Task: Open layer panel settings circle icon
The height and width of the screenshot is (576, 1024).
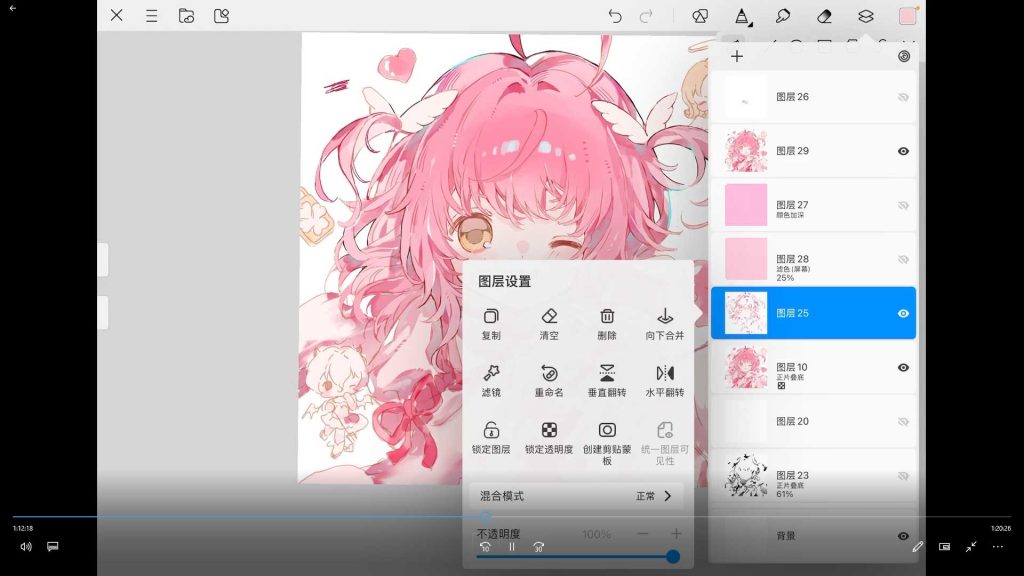Action: pos(904,56)
